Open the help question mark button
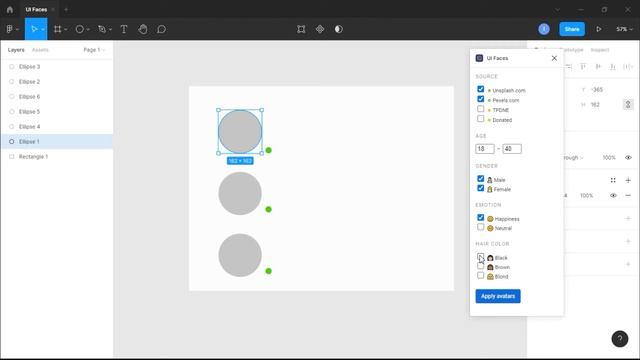The image size is (640, 360). (620, 338)
